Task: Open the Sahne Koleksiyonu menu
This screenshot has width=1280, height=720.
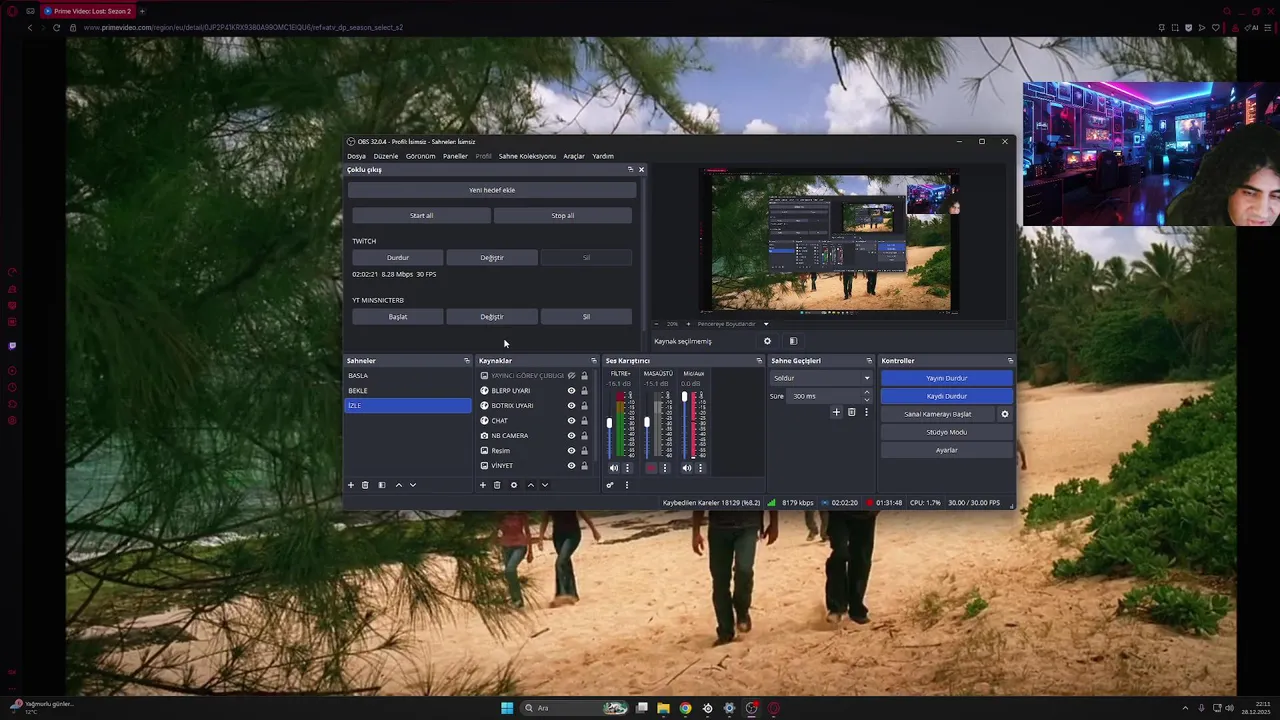Action: pos(527,156)
